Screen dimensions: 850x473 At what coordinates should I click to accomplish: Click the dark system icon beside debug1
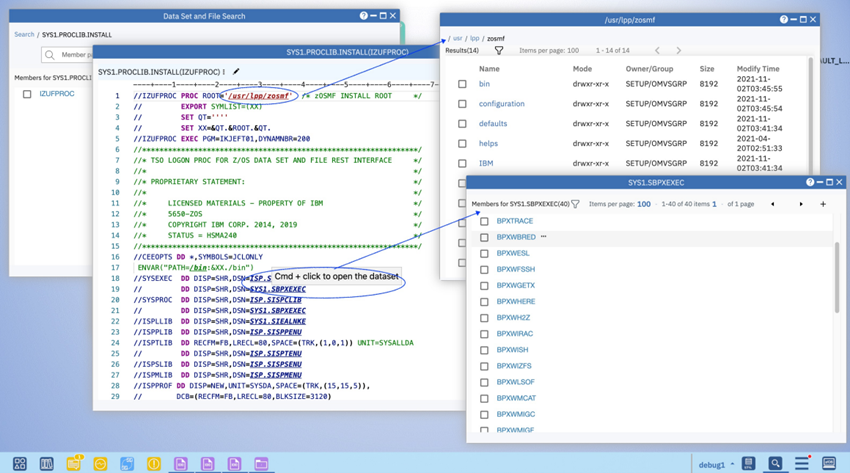click(x=749, y=463)
